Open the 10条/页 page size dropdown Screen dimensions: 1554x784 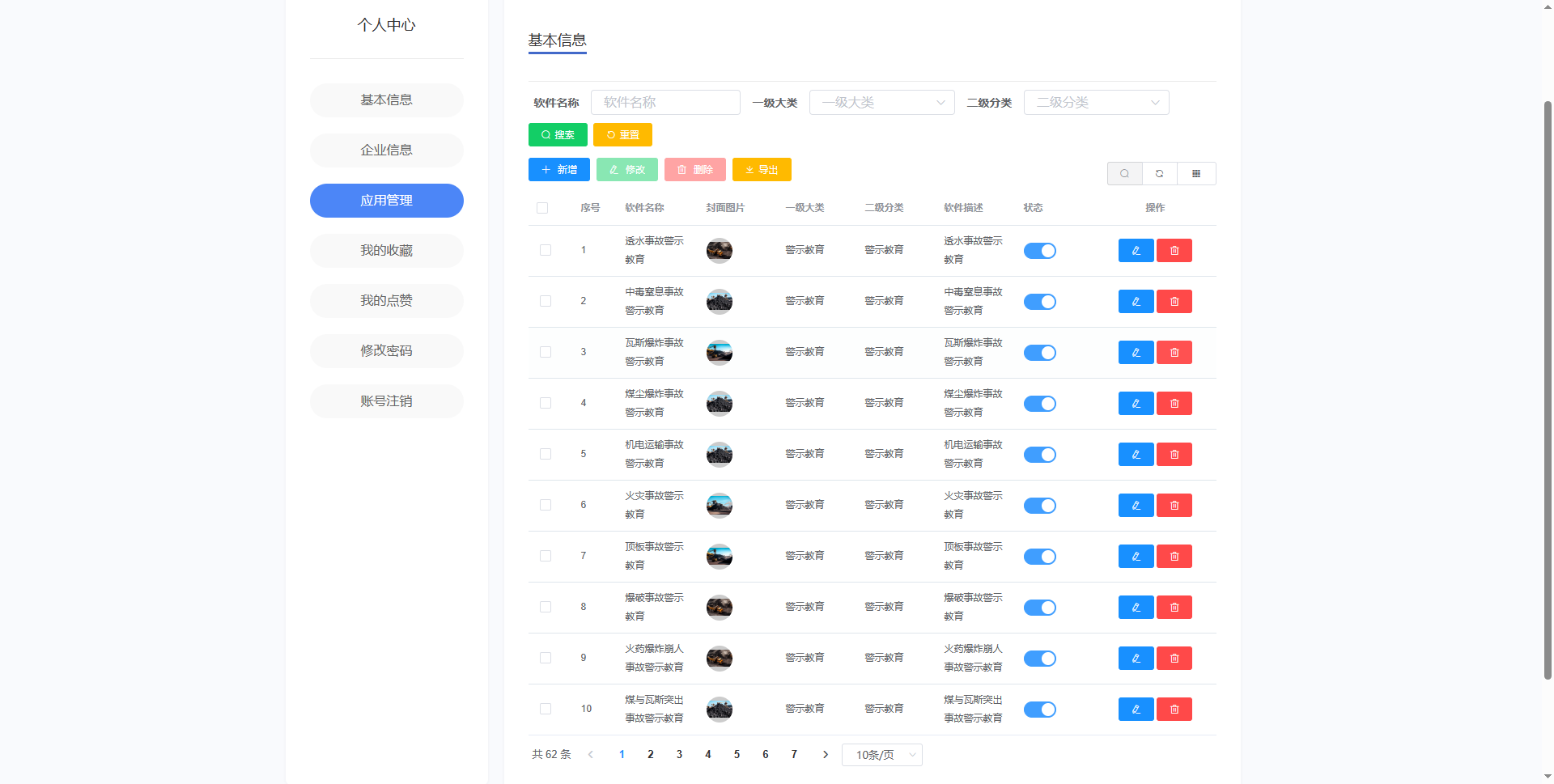882,755
